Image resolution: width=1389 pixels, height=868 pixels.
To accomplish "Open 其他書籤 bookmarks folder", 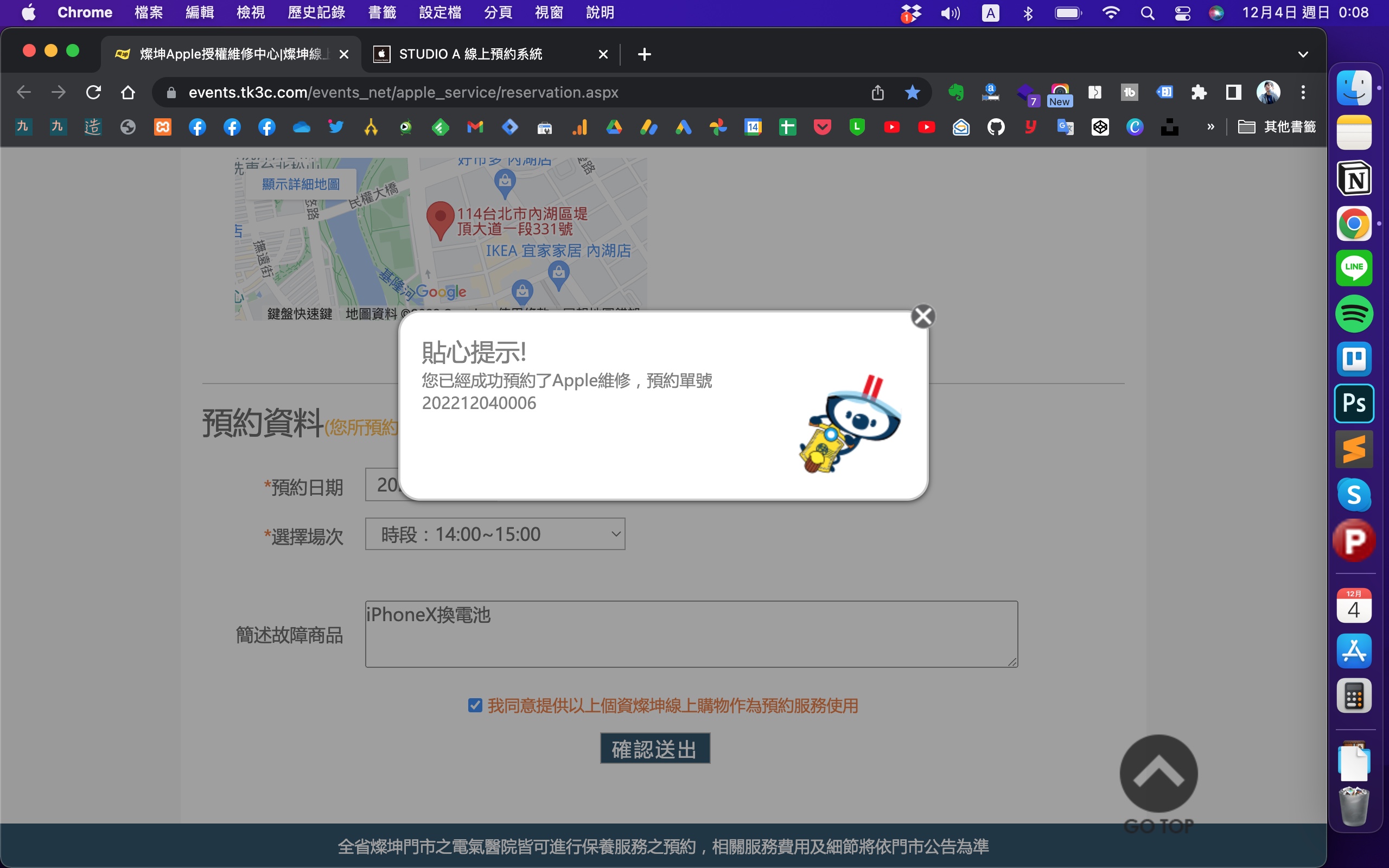I will point(1277,127).
